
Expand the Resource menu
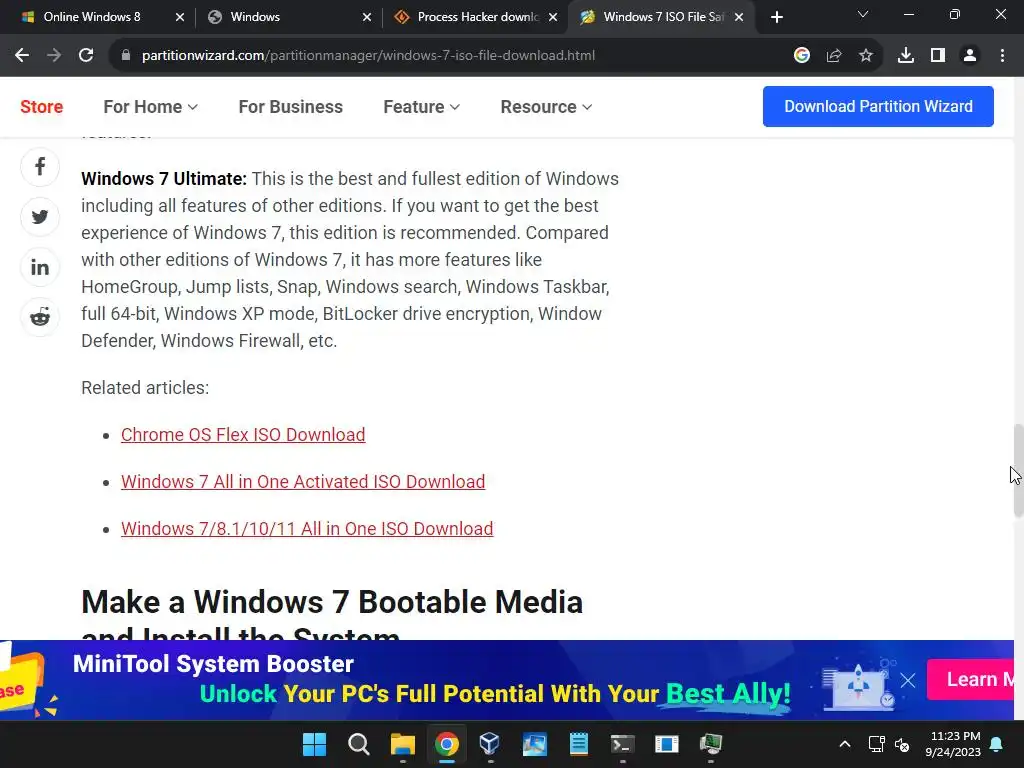pos(546,106)
